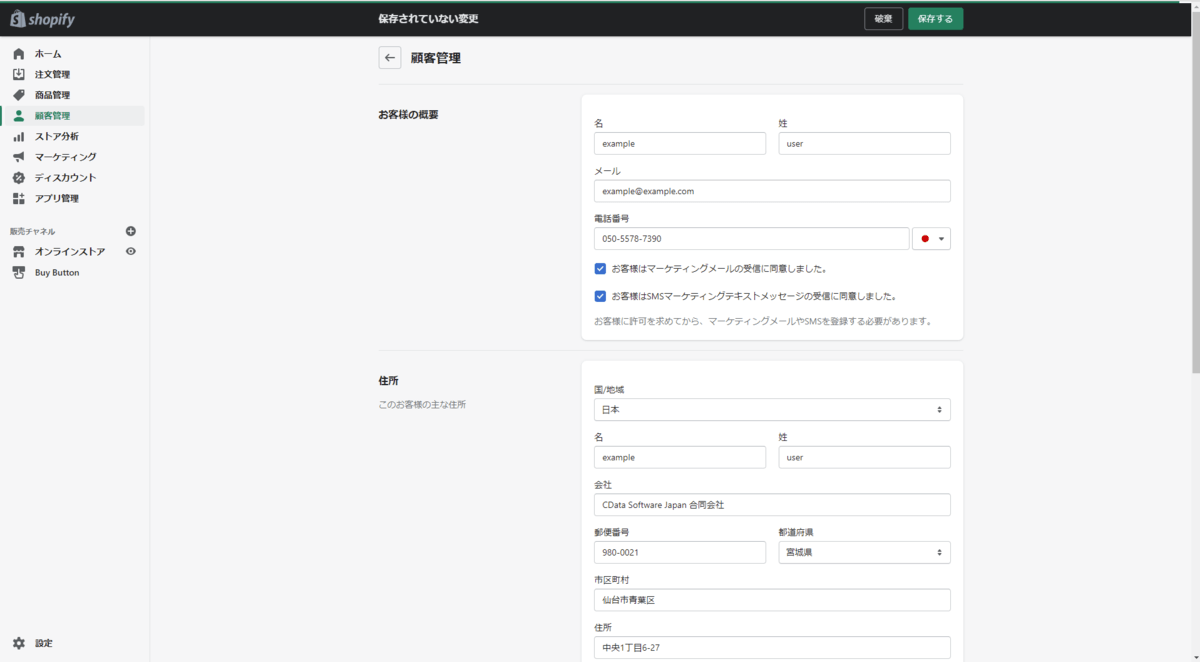Image resolution: width=1200 pixels, height=662 pixels.
Task: Expand the 国/地域 dropdown showing 日本
Action: 772,410
